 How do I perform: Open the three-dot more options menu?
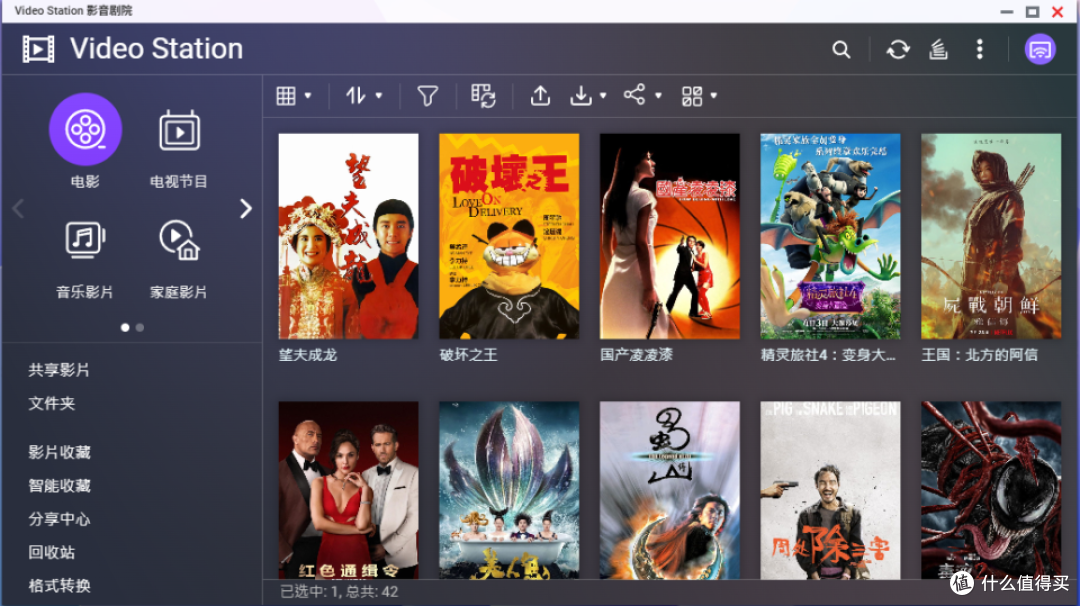[x=979, y=49]
